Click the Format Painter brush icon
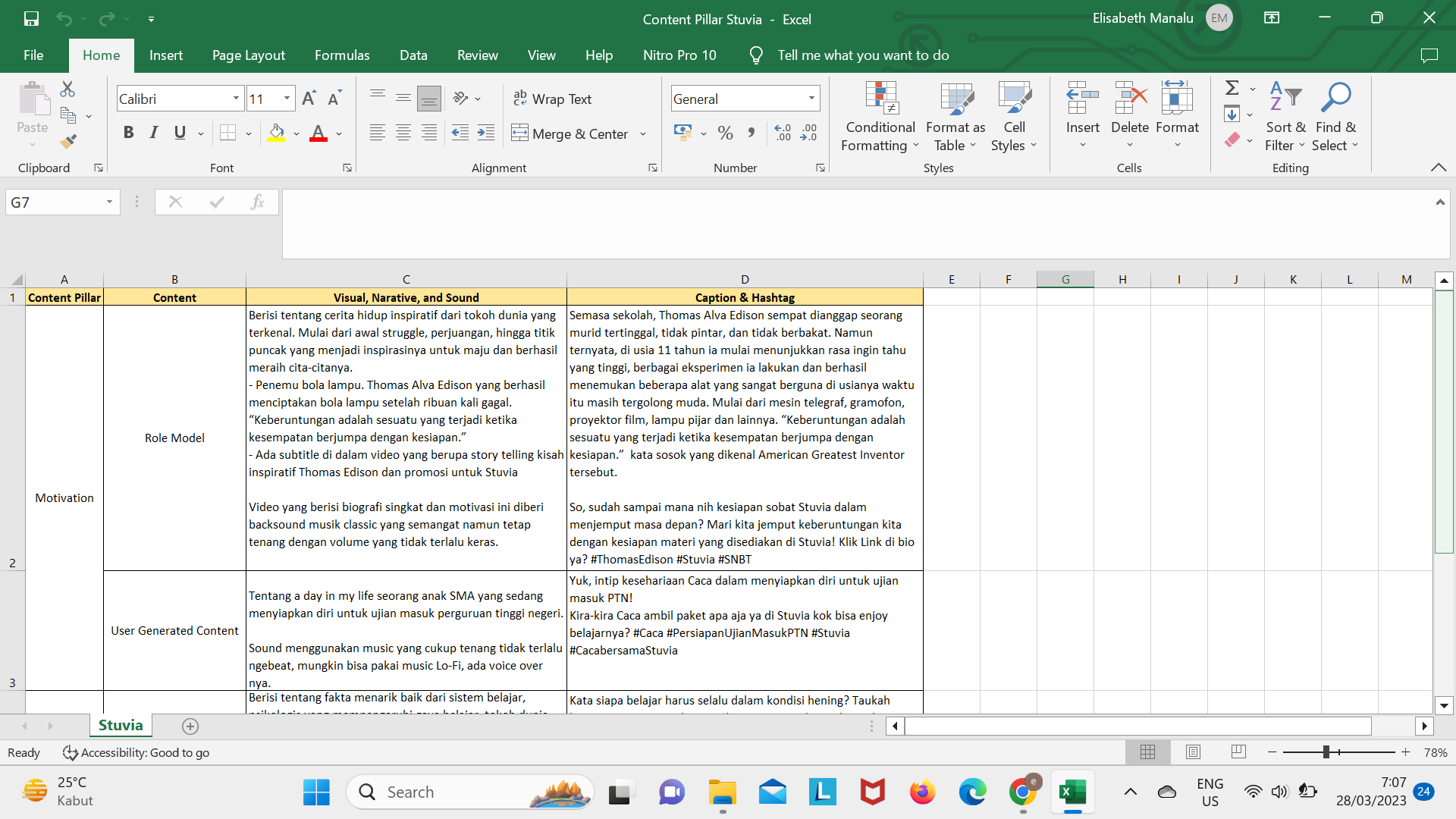The image size is (1456, 819). point(68,142)
